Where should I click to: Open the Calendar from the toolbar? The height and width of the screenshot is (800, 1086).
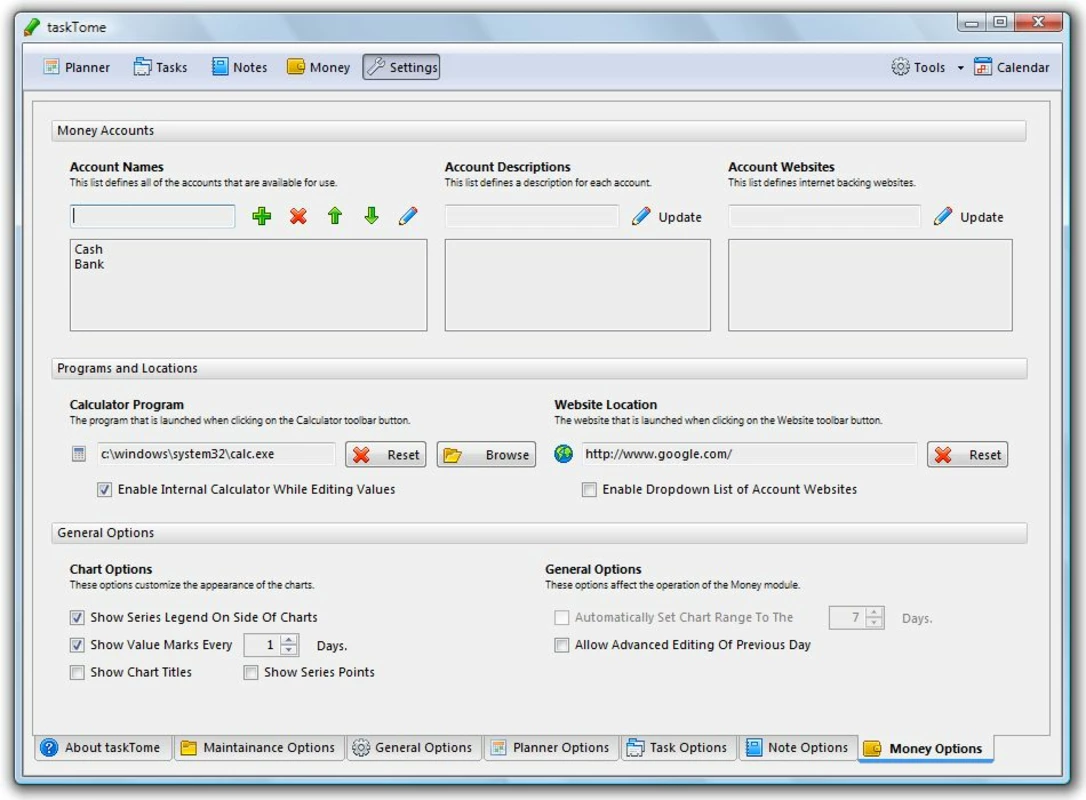click(x=1012, y=67)
